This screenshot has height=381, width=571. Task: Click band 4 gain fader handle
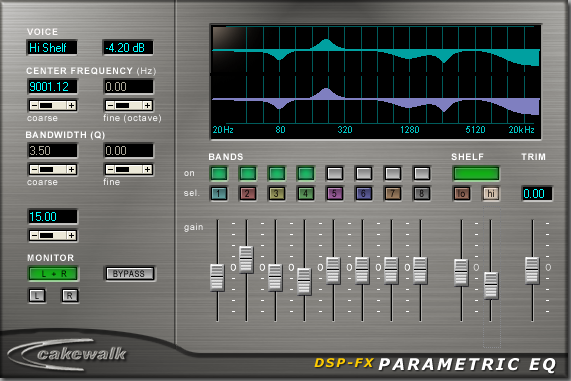304,281
